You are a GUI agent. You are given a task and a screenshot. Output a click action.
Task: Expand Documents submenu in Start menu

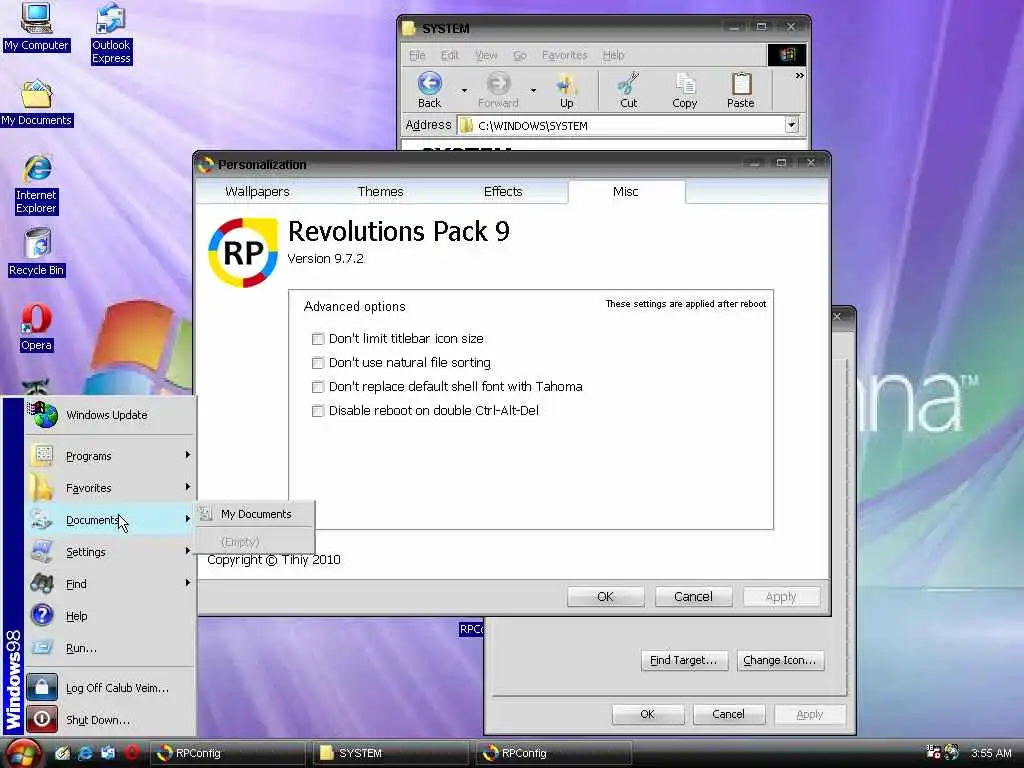[x=110, y=520]
